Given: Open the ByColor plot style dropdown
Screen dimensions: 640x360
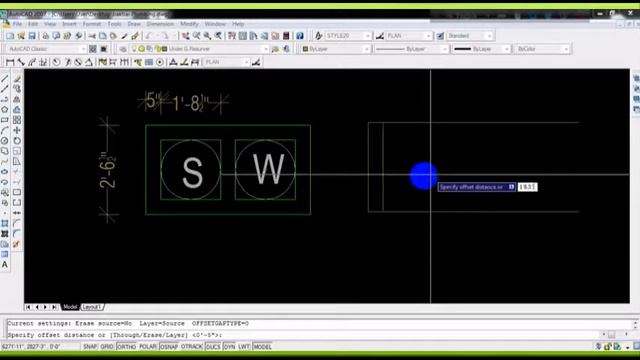Looking at the screenshot, I should tap(542, 49).
